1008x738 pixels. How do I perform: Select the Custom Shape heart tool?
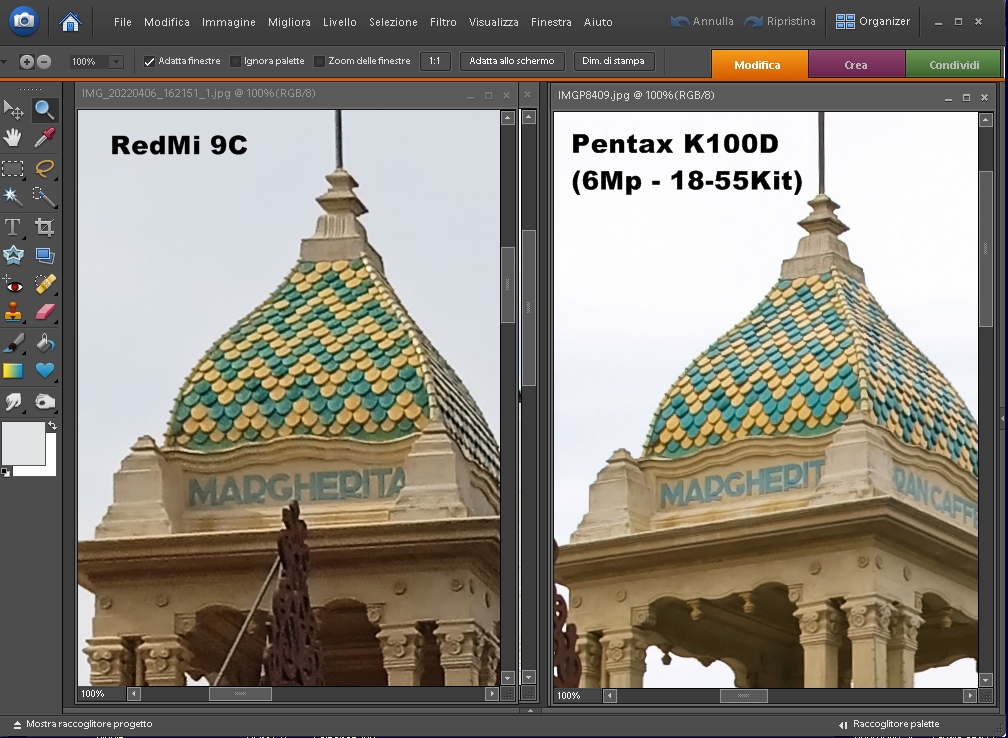coord(44,370)
